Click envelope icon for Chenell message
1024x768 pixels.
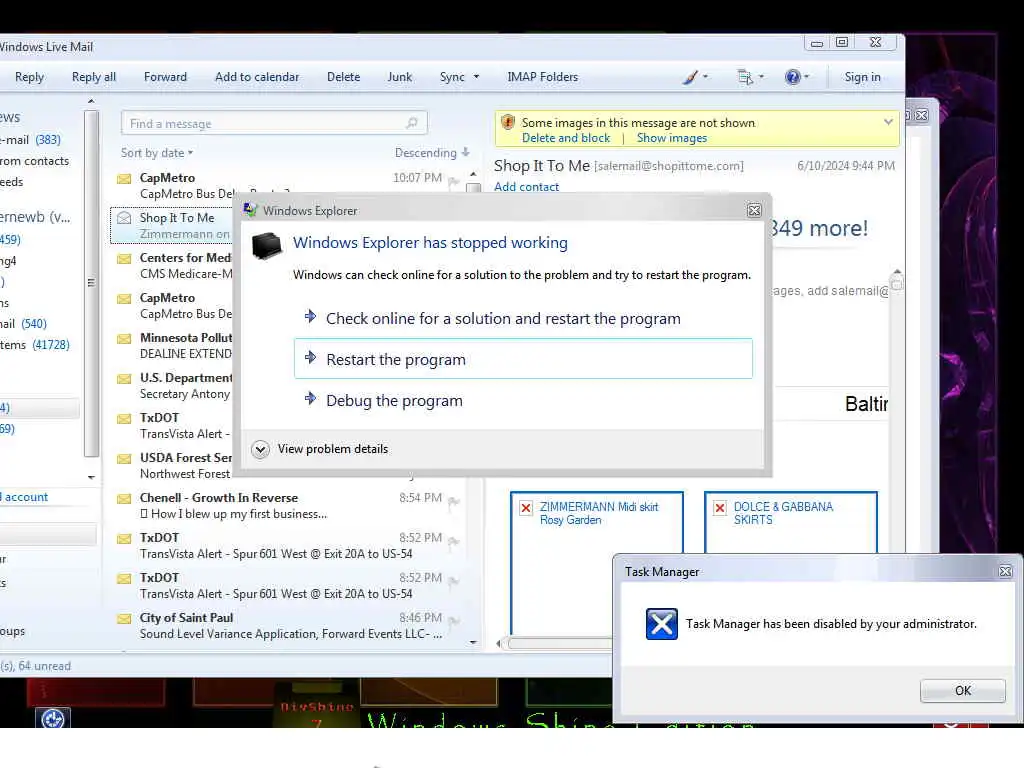tap(124, 498)
